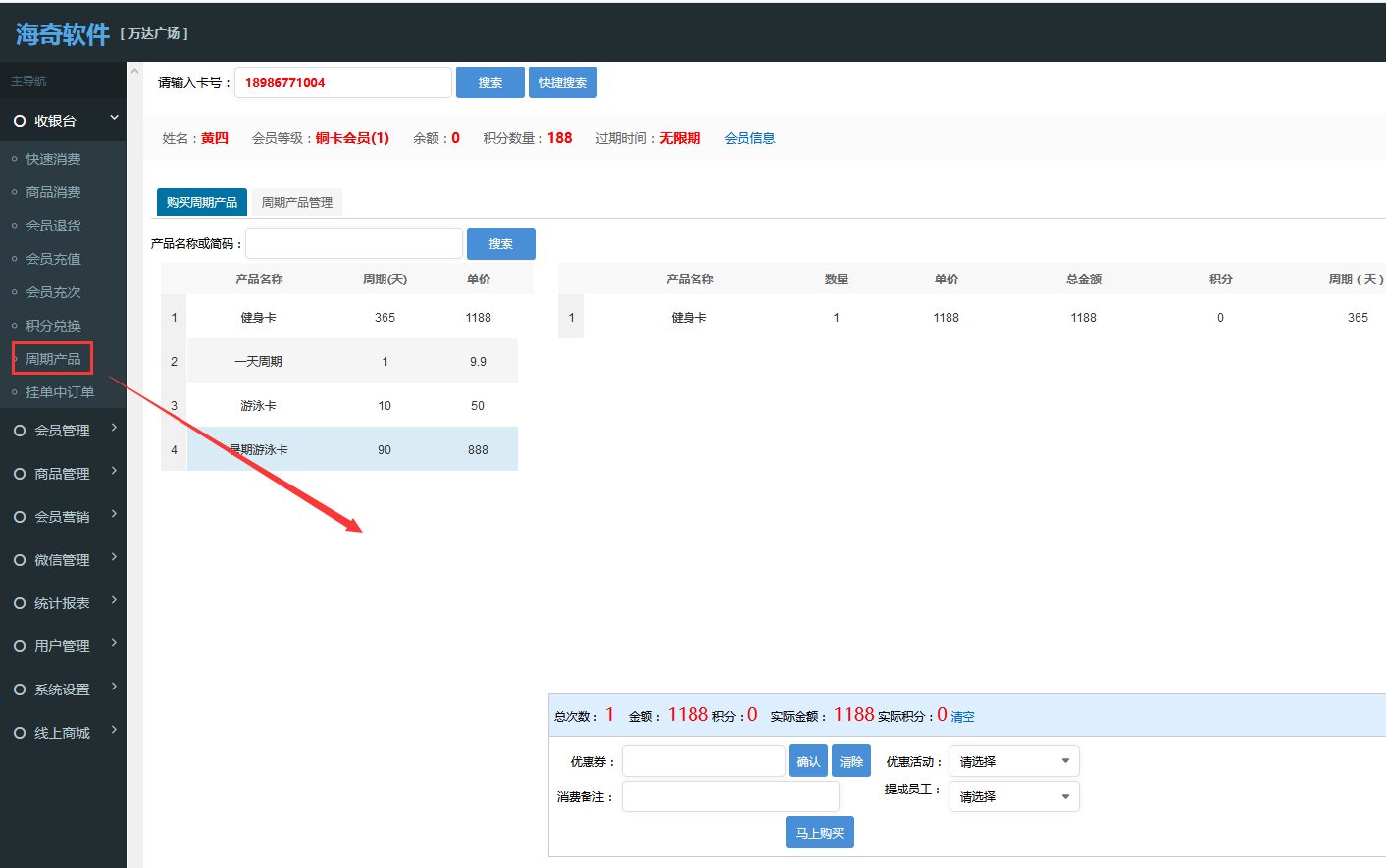The image size is (1386, 868).
Task: Switch to 周期产品管理 tab
Action: 296,202
